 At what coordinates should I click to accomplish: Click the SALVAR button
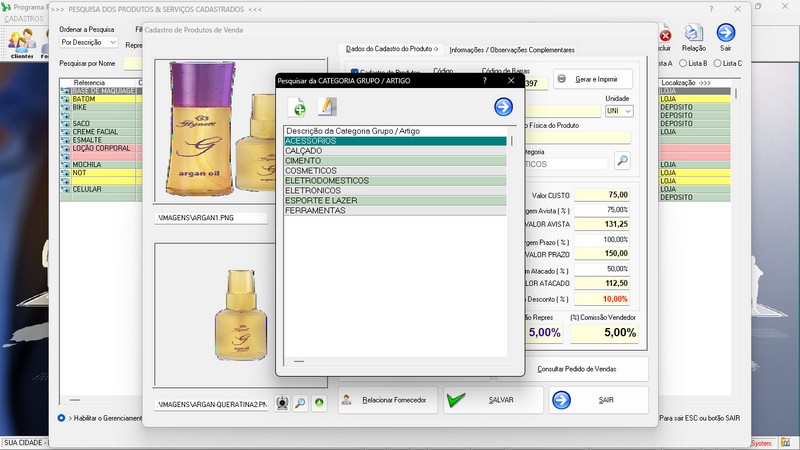click(493, 400)
